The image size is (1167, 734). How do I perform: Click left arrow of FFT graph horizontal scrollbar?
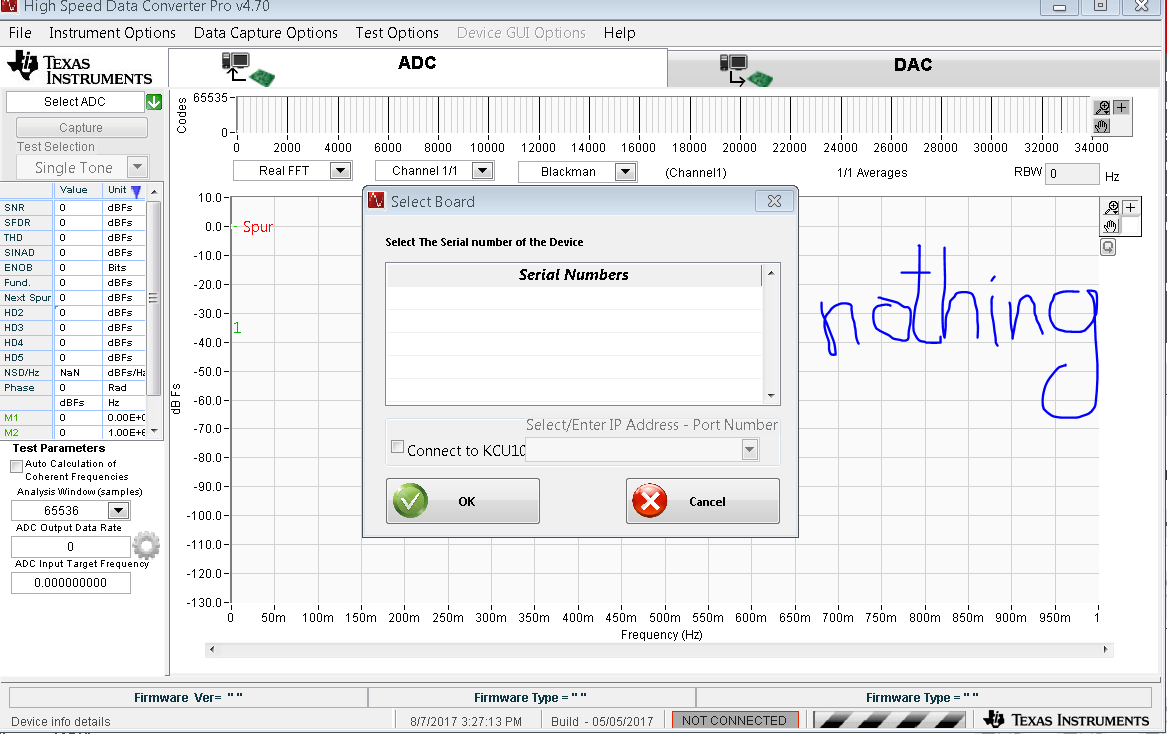pos(212,649)
